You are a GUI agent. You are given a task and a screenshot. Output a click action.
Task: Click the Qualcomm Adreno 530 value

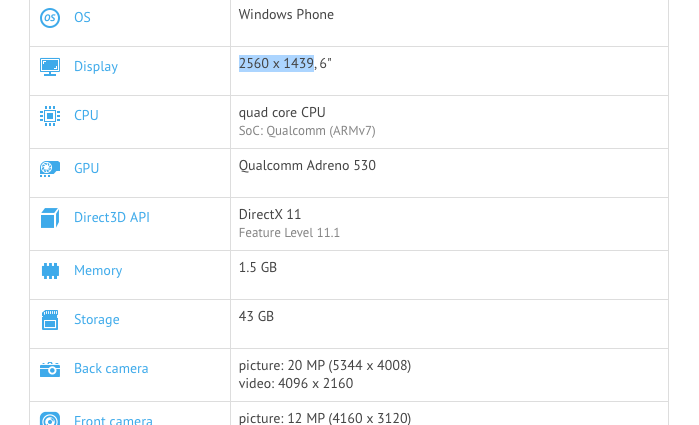coord(307,165)
